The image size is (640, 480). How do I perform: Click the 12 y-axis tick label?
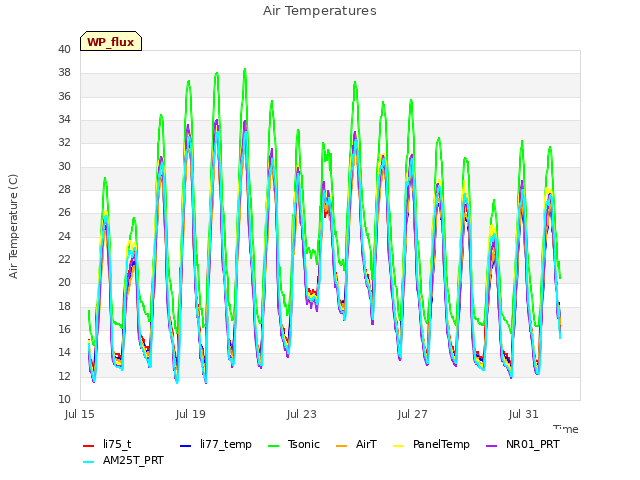[64, 376]
